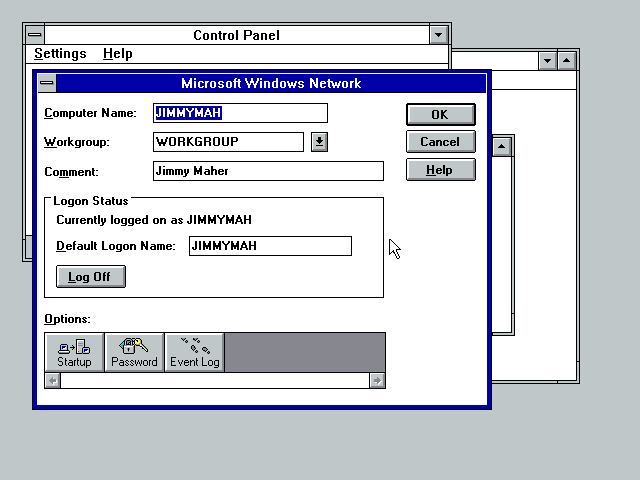The image size is (640, 480).
Task: Log Off the current user
Action: 91,277
